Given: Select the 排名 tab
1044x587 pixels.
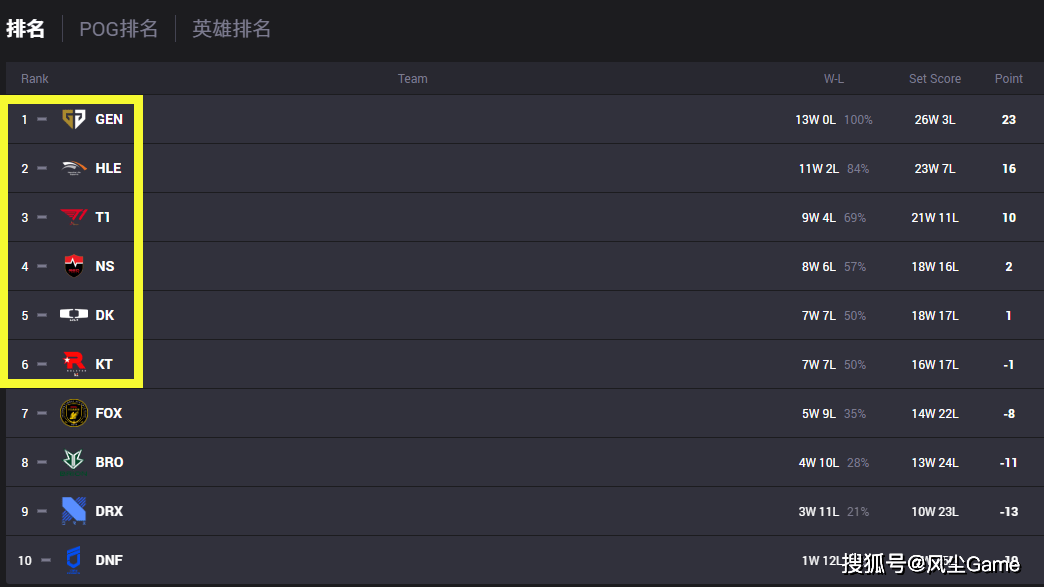Looking at the screenshot, I should (x=26, y=29).
